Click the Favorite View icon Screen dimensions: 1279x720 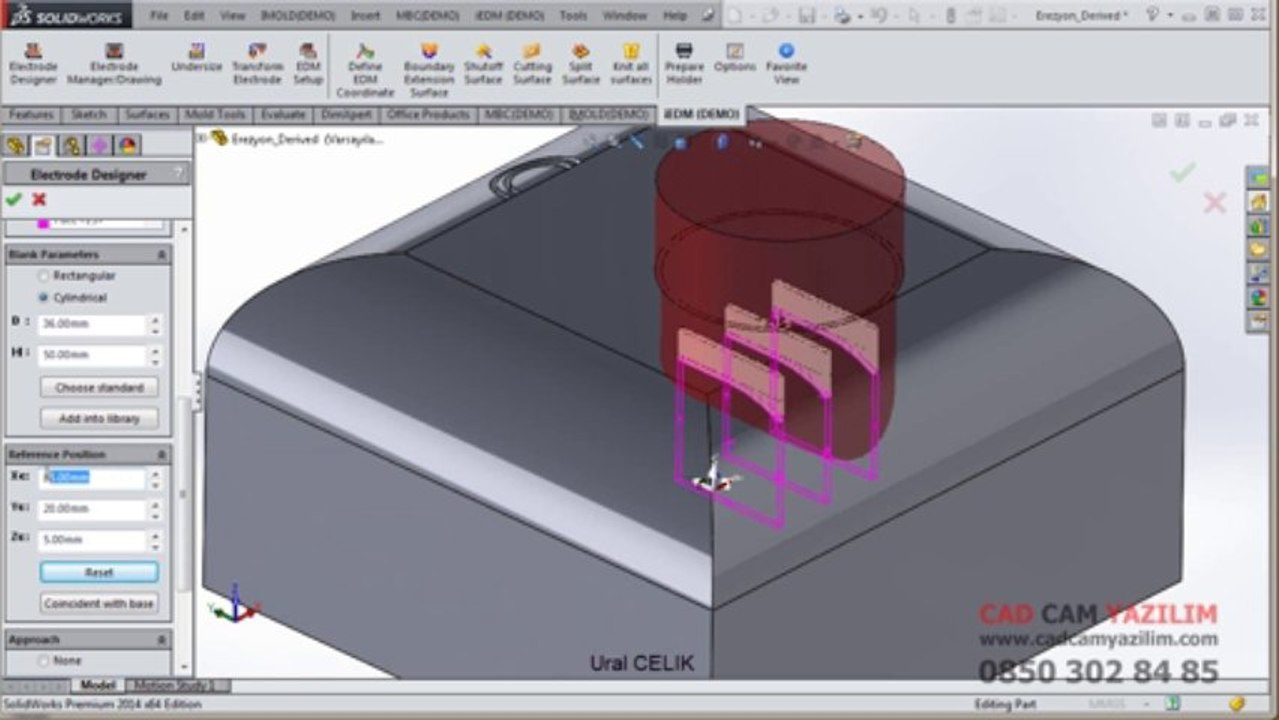click(x=787, y=64)
